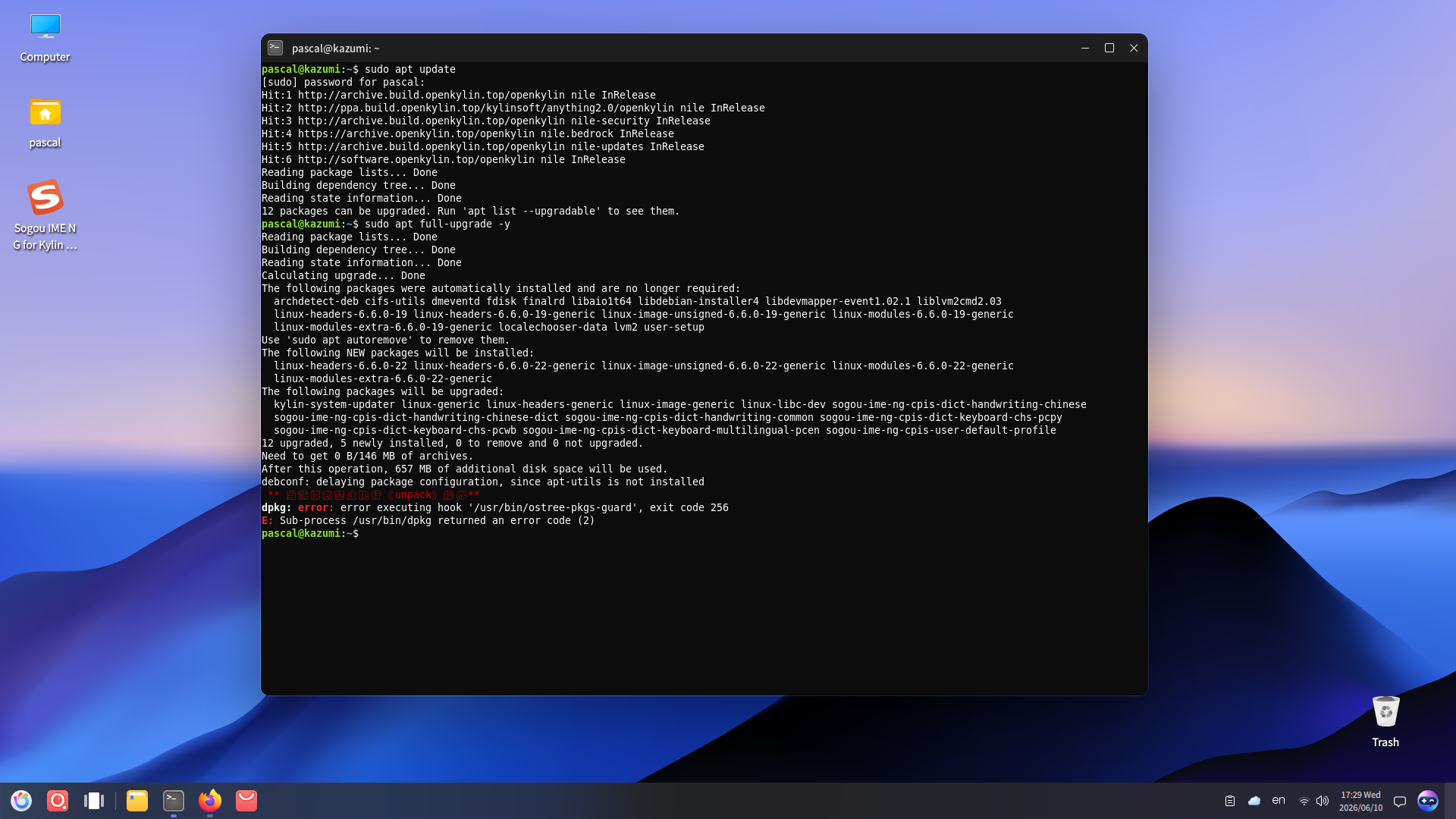Image resolution: width=1456 pixels, height=819 pixels.
Task: Launch Firefox from the taskbar
Action: coord(210,801)
